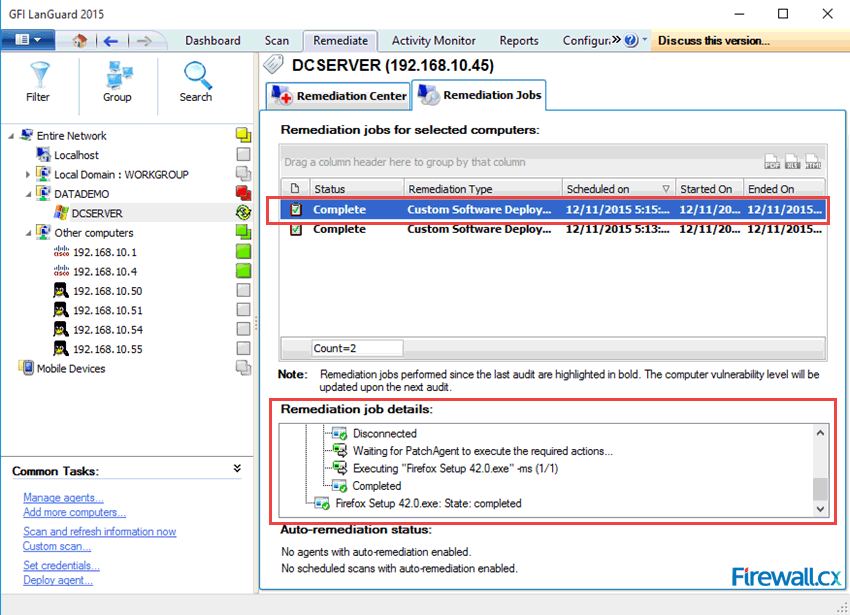Click the Localhost status box

point(243,155)
